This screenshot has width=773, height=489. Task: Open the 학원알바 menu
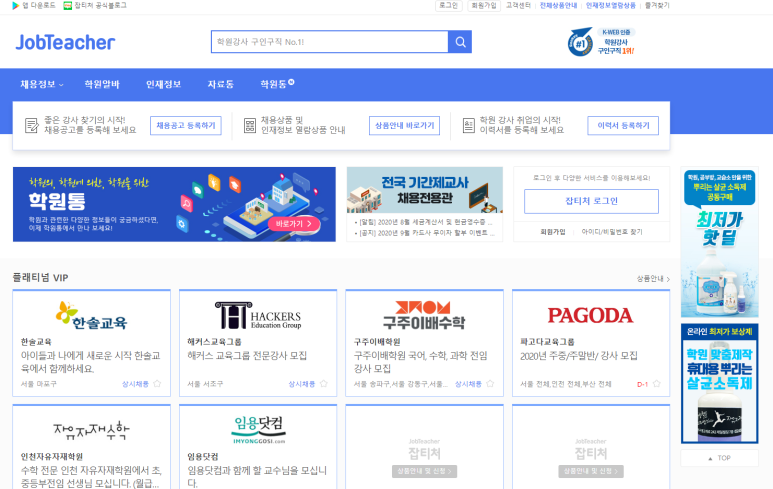[x=102, y=84]
